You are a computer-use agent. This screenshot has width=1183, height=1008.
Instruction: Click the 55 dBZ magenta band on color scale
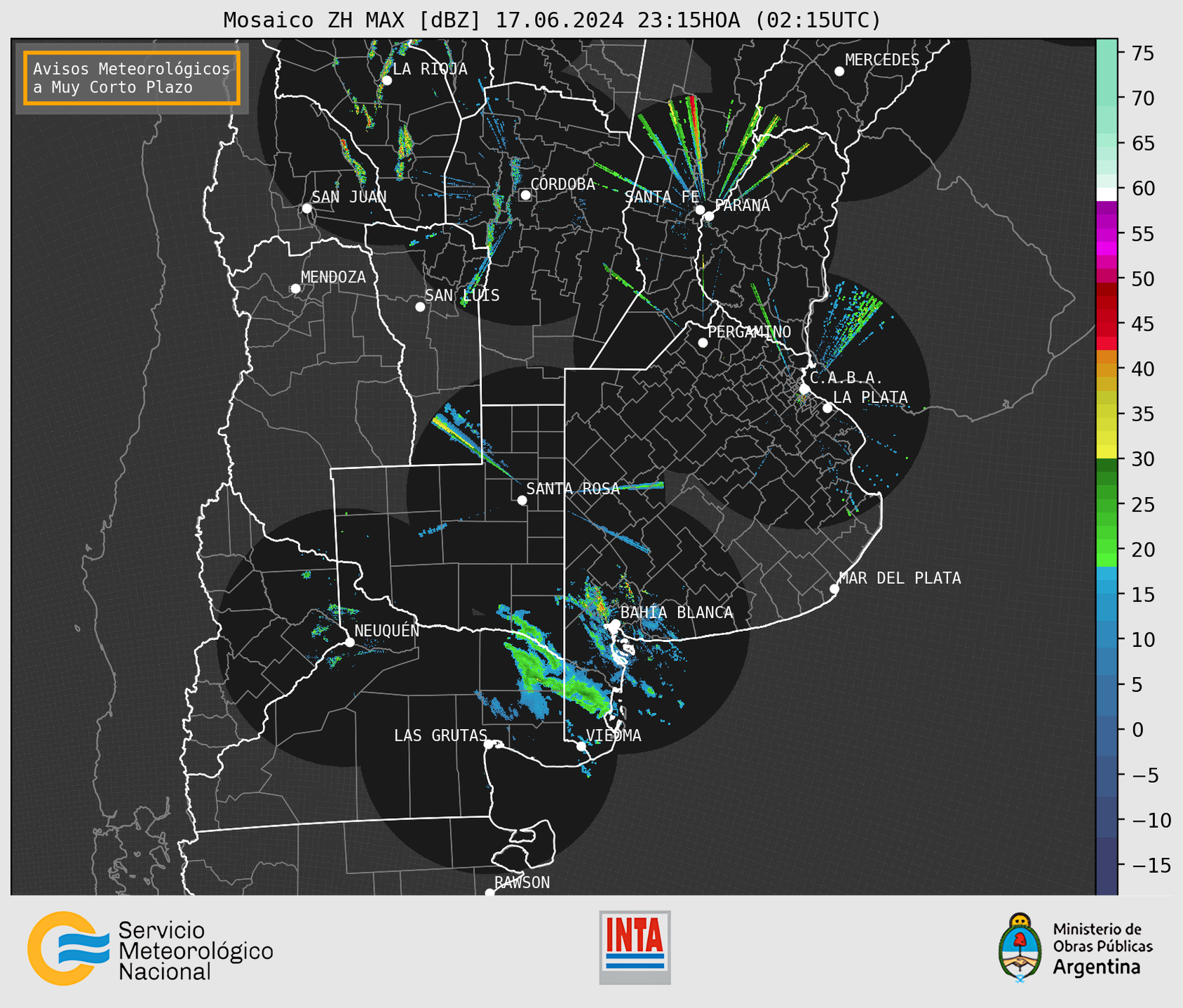point(1107,234)
